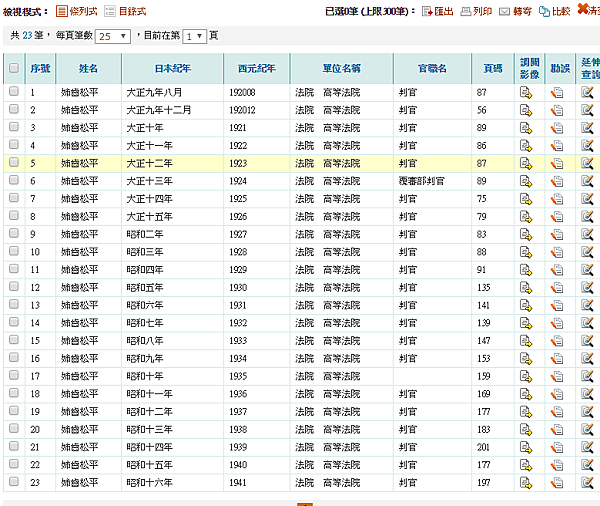Click the 頁碼 column header
Viewport: 600px width, 506px height.
[493, 69]
